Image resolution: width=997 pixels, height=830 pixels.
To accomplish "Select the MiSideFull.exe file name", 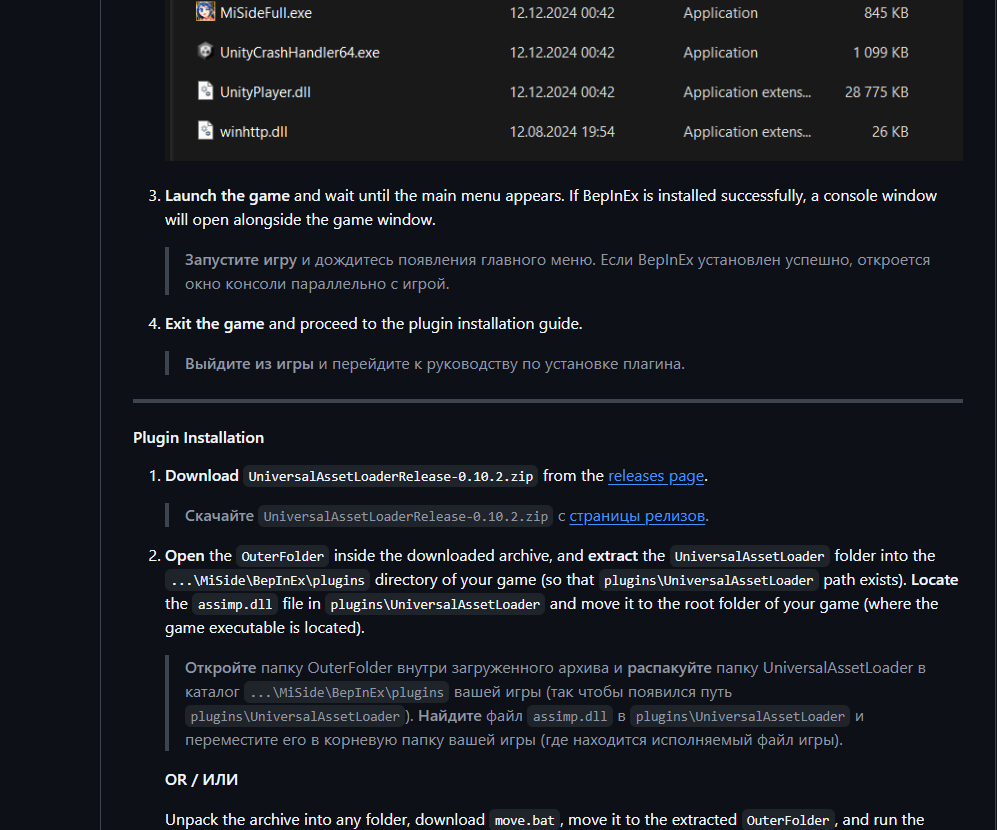I will (x=264, y=13).
